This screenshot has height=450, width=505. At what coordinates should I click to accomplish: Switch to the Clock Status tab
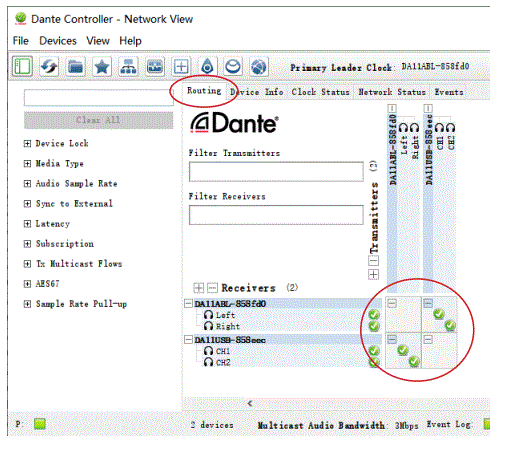coord(320,92)
